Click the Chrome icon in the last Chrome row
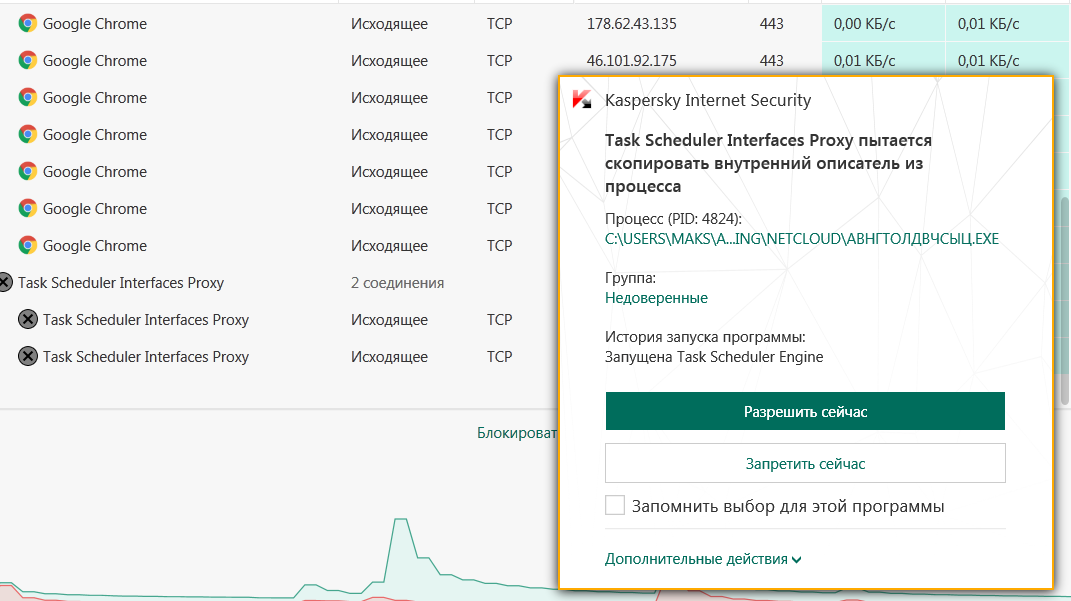Image resolution: width=1071 pixels, height=601 pixels. [28, 246]
